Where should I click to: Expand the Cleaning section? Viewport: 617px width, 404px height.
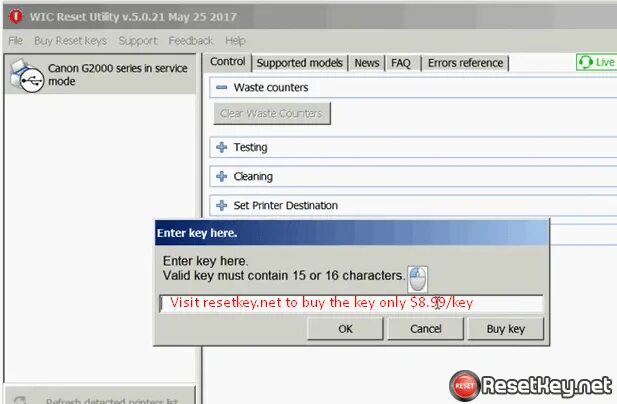click(222, 176)
